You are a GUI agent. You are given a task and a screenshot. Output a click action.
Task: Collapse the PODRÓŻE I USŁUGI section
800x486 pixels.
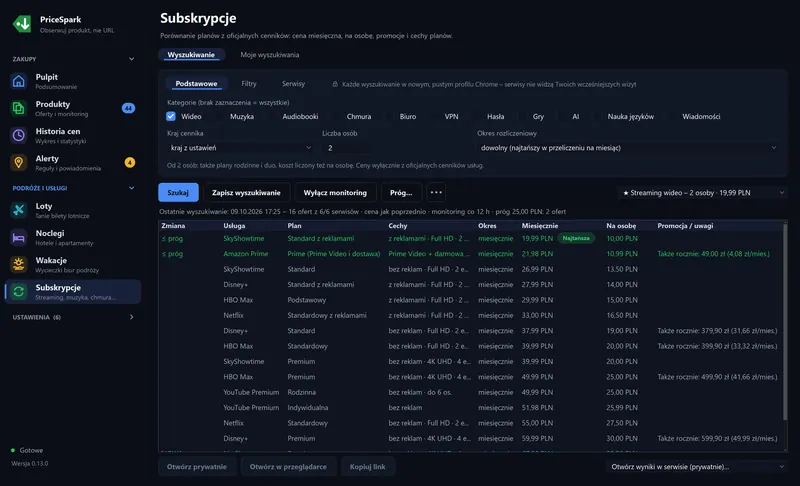tap(132, 188)
